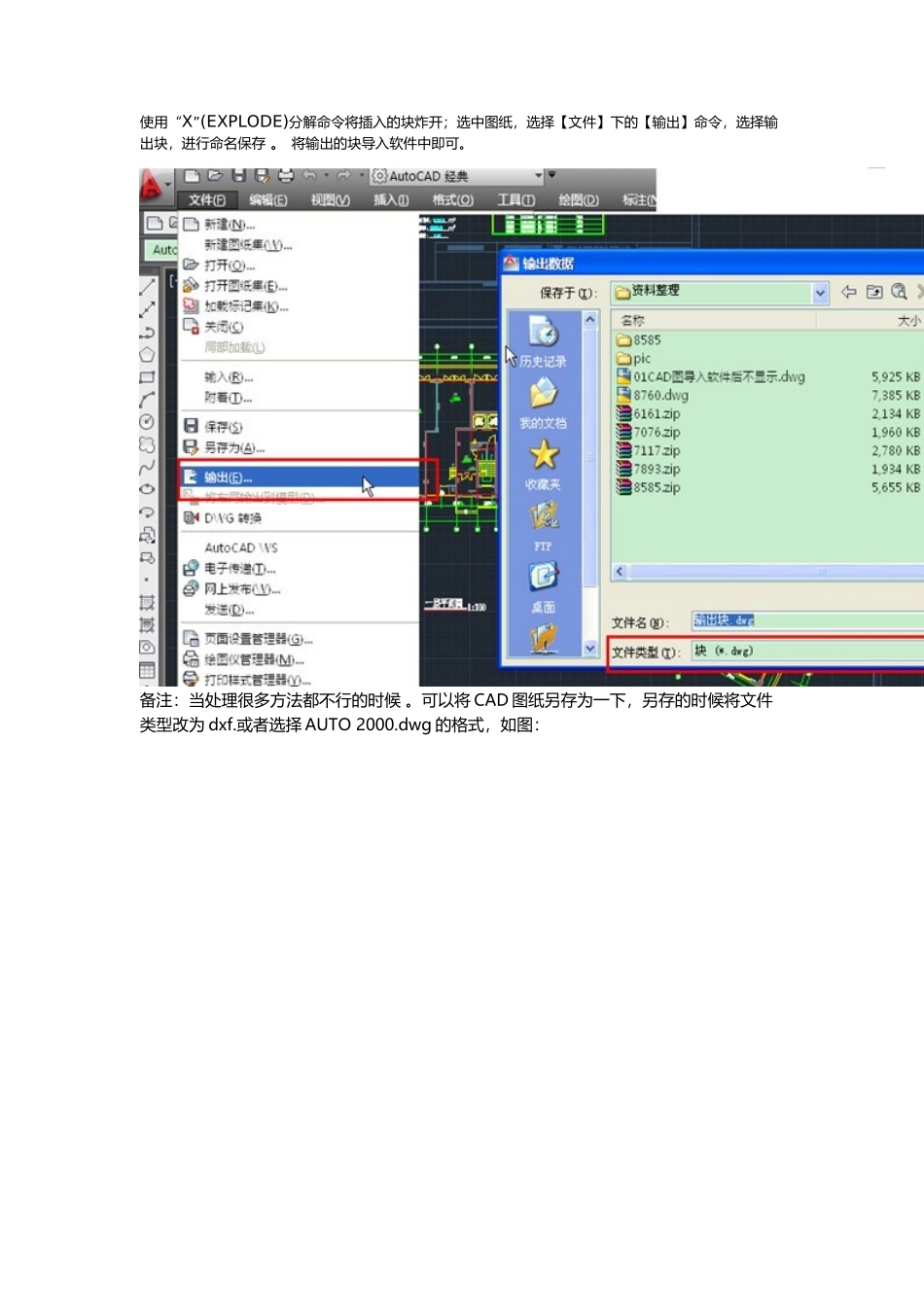Click the Back arrow in export dialog

pyautogui.click(x=849, y=292)
